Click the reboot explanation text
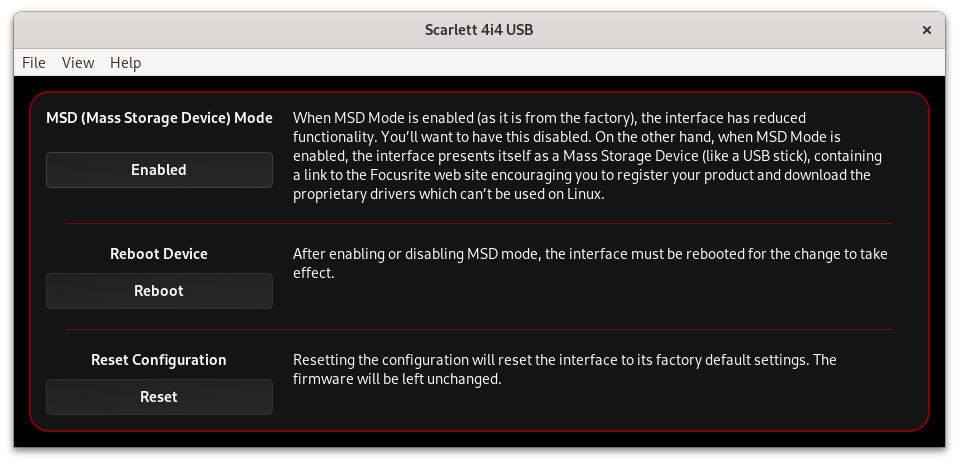The width and height of the screenshot is (959, 464). pos(590,263)
